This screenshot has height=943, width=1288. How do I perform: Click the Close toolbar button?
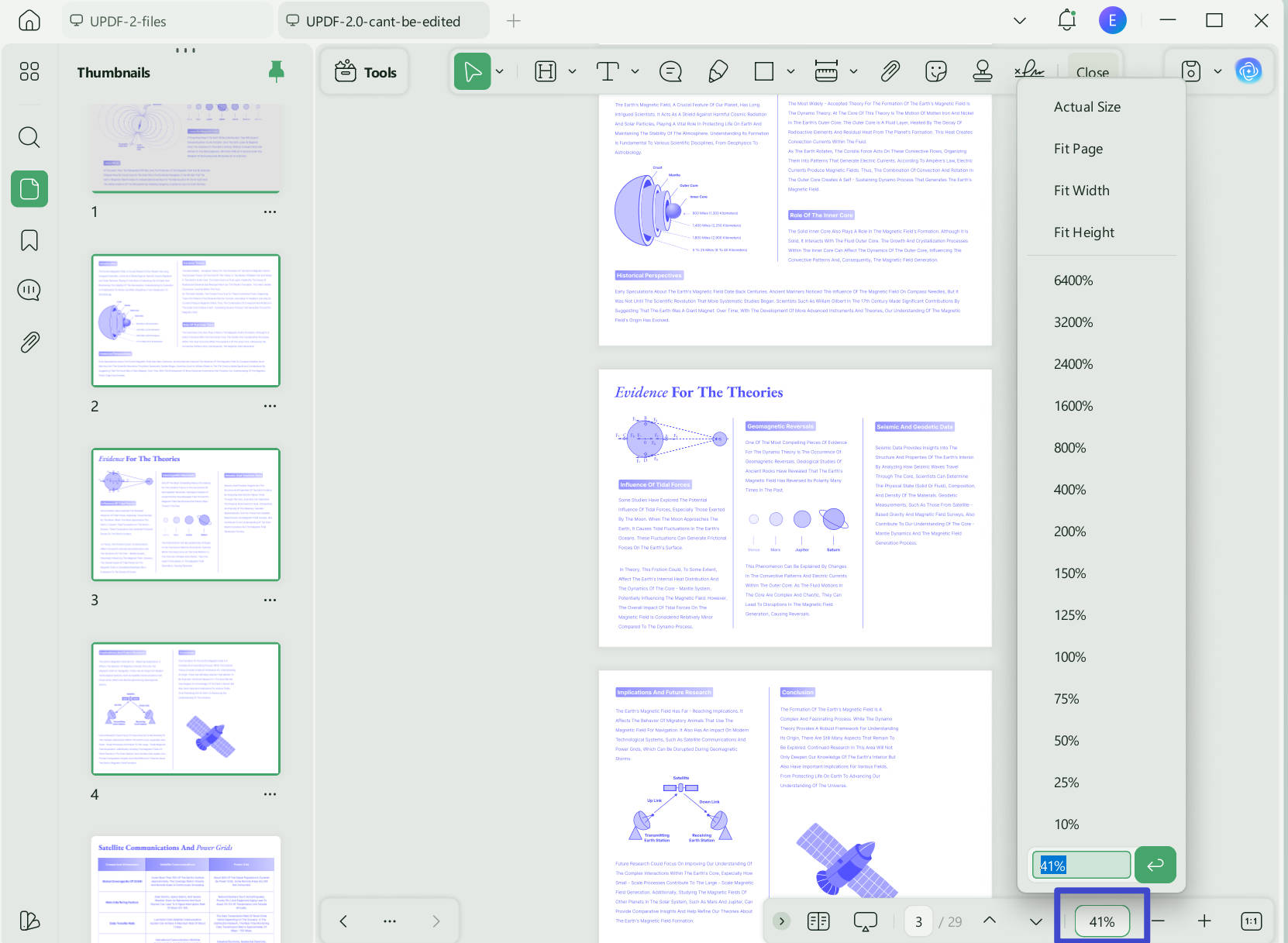point(1093,72)
